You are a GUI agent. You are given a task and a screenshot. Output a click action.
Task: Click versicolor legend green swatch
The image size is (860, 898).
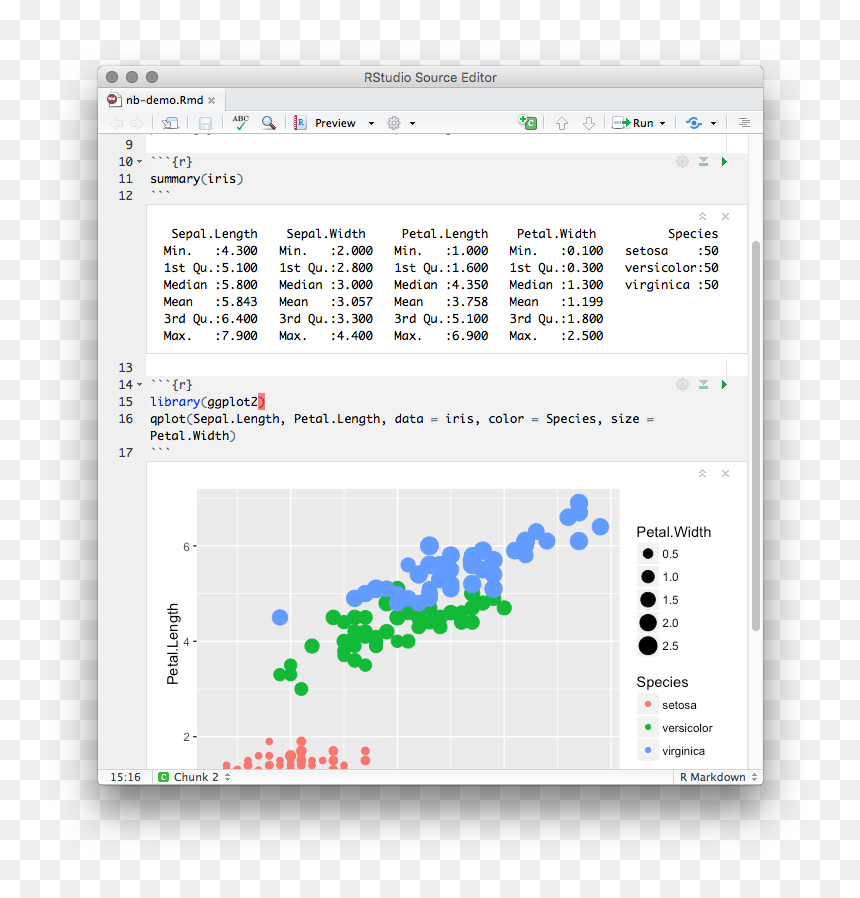648,727
